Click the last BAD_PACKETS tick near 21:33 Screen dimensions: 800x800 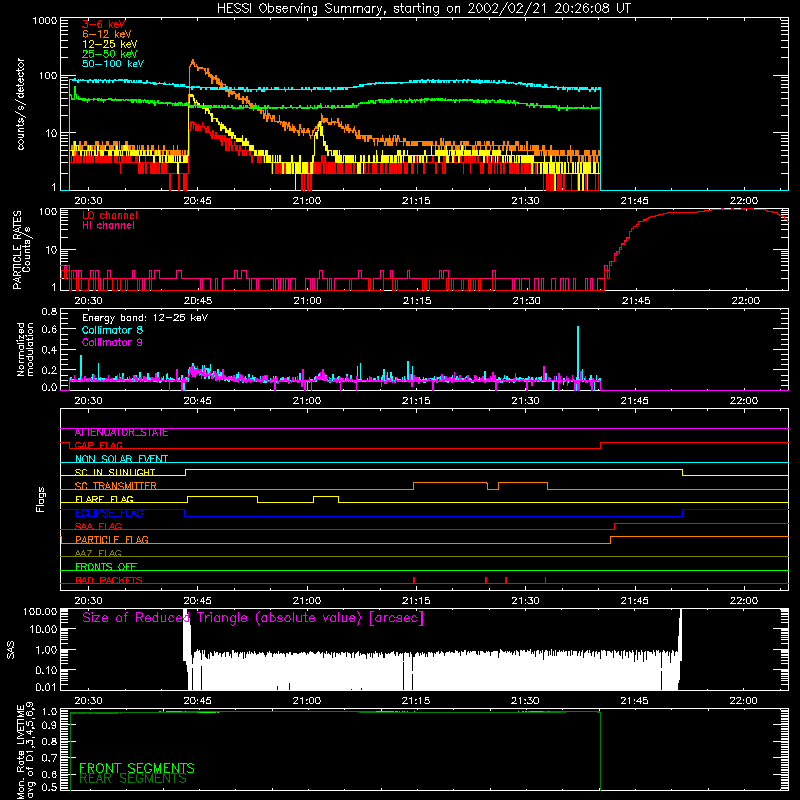(x=545, y=580)
